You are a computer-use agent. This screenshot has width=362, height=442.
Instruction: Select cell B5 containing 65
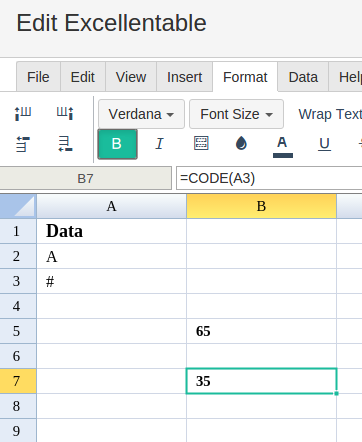(x=261, y=331)
